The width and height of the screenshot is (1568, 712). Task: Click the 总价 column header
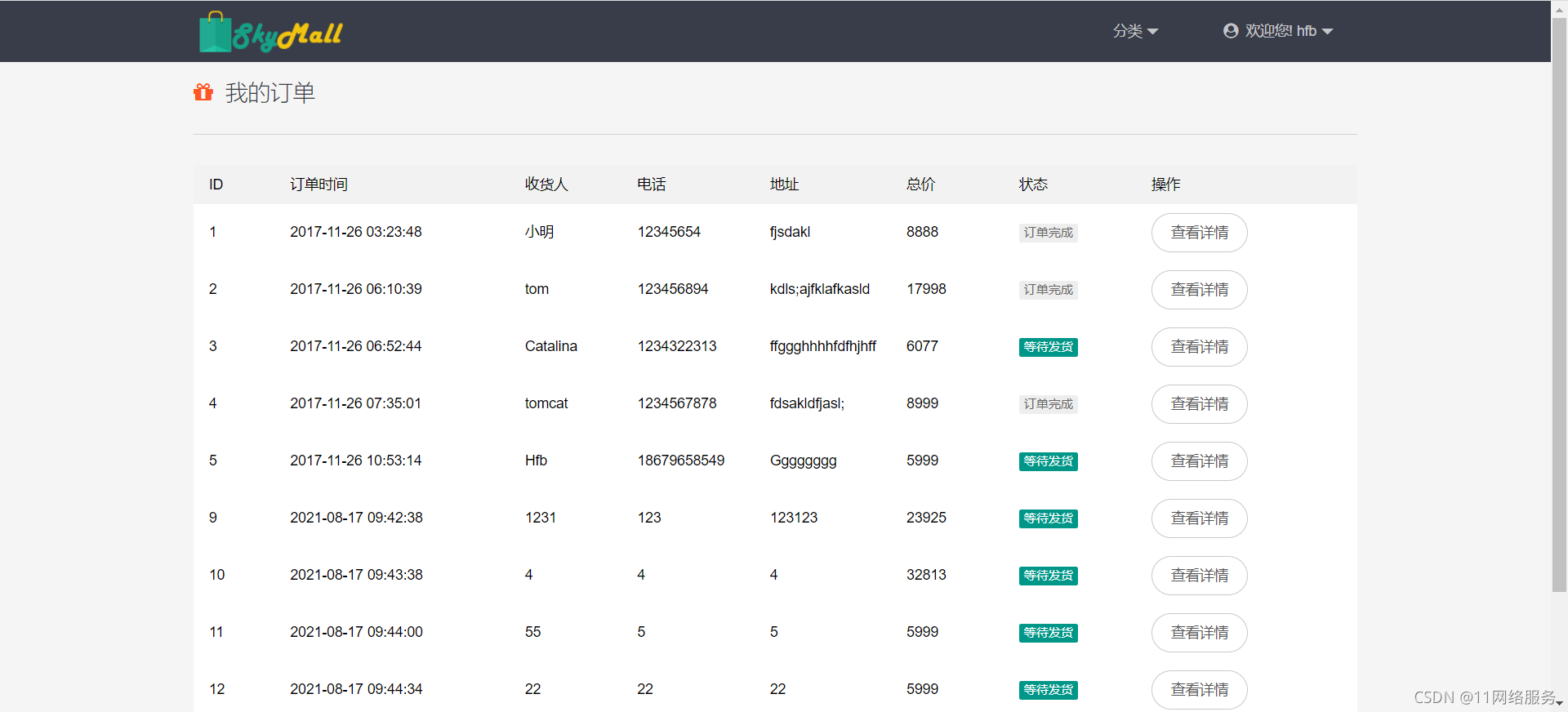(x=921, y=185)
